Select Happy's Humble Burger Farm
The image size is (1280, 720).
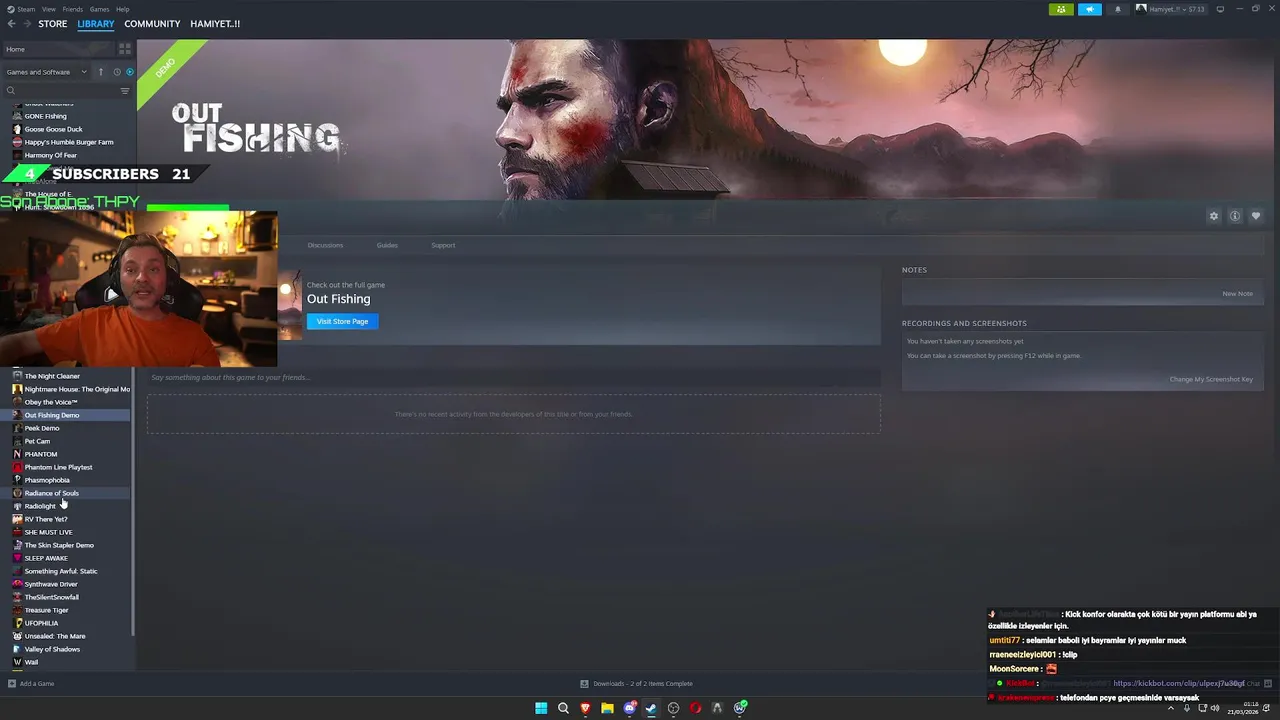[69, 142]
